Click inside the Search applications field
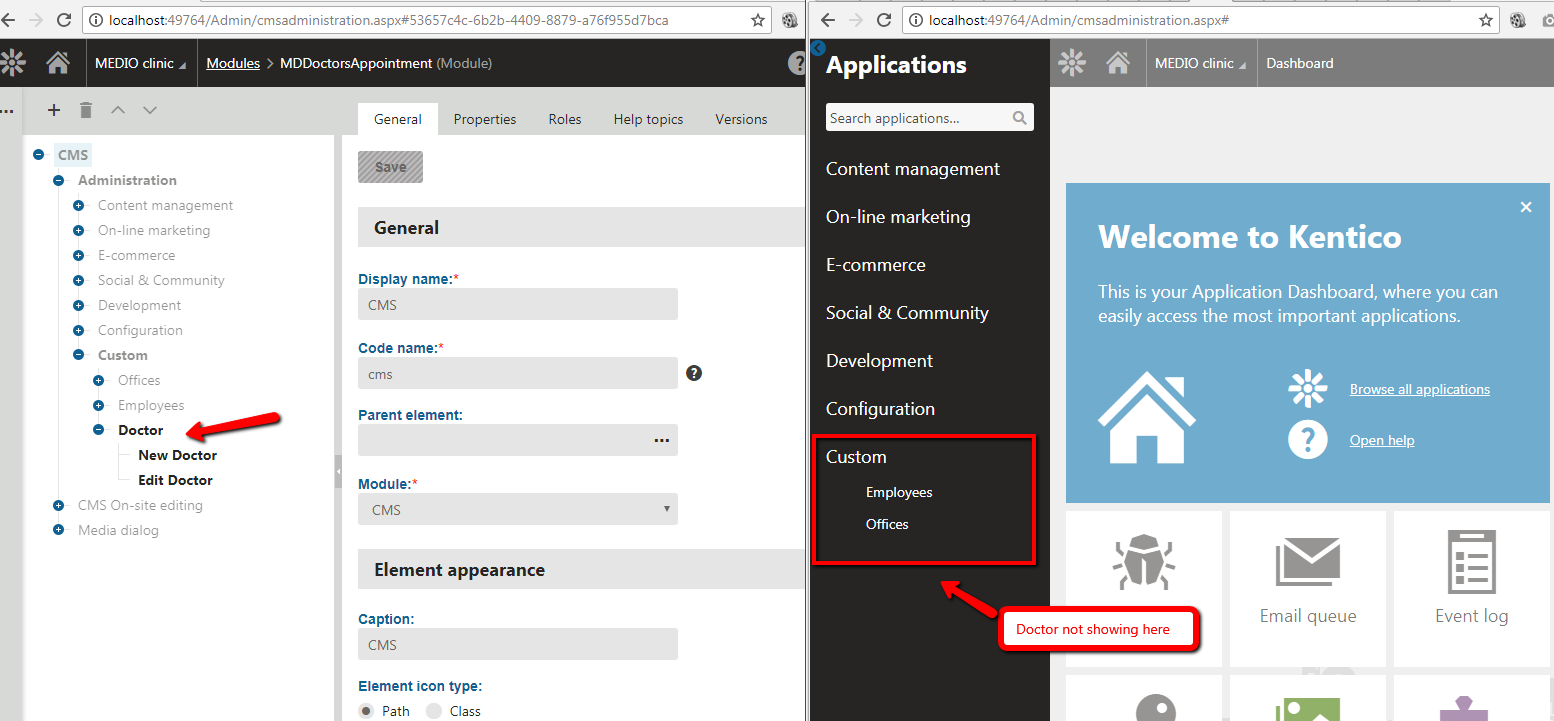 coord(910,117)
